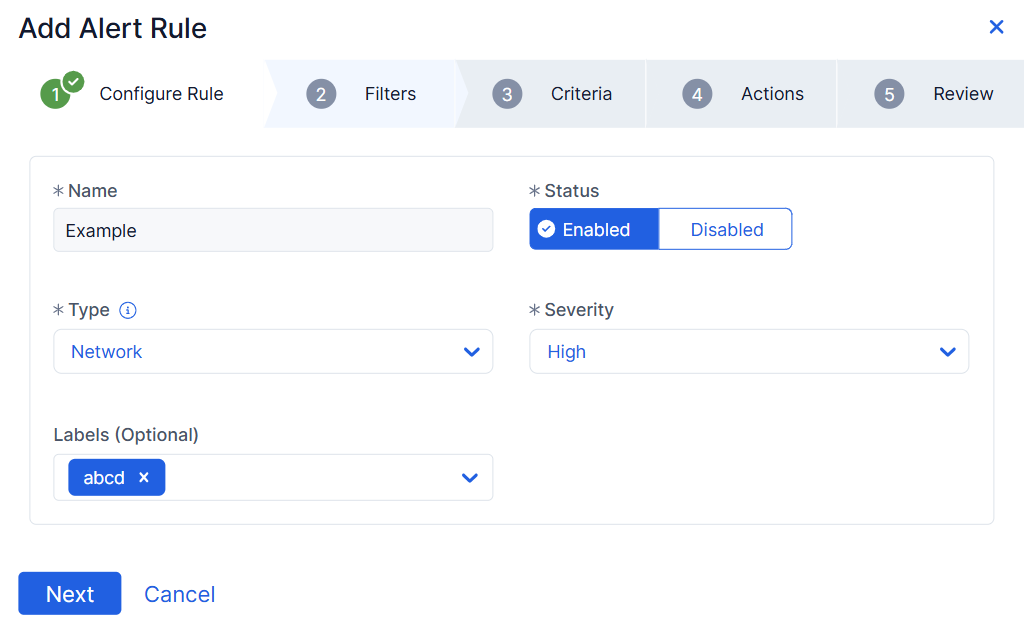This screenshot has height=639, width=1024.
Task: Set Status to Enabled
Action: [x=594, y=229]
